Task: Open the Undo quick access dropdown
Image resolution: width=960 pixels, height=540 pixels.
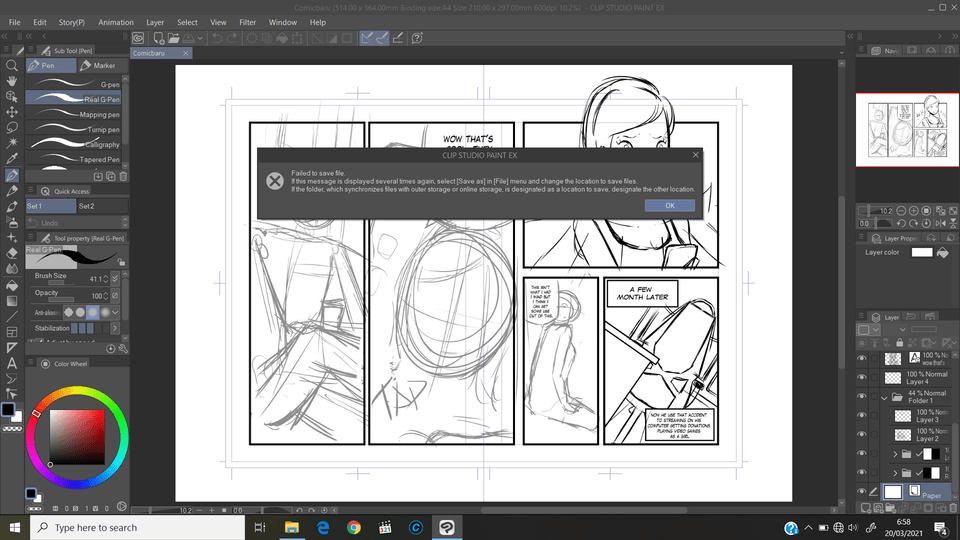Action: point(125,222)
